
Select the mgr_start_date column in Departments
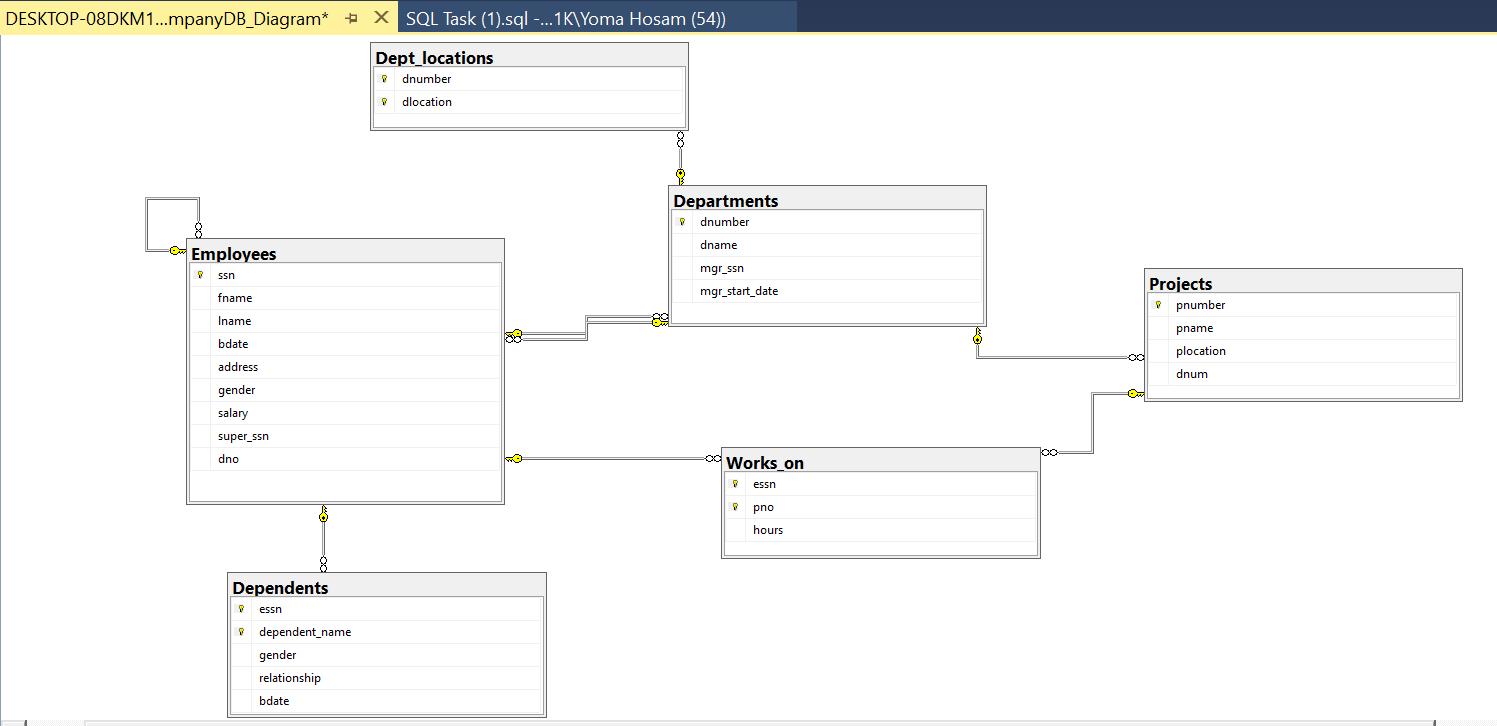739,291
